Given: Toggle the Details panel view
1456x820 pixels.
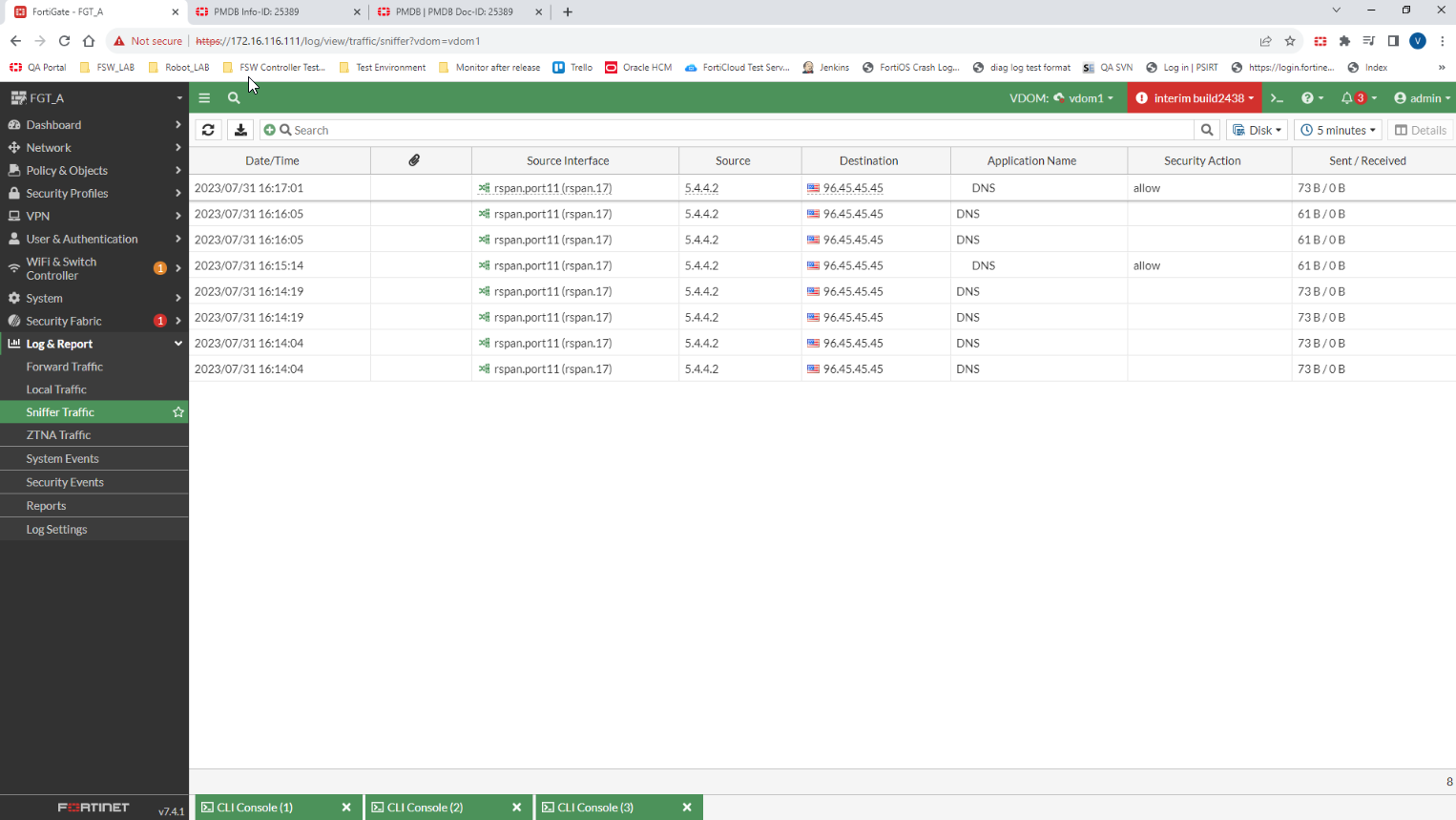Looking at the screenshot, I should click(x=1420, y=129).
